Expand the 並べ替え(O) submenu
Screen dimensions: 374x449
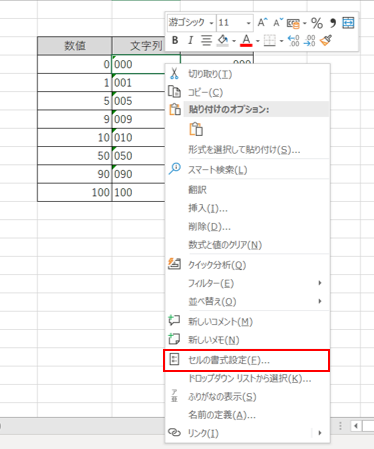(x=247, y=302)
